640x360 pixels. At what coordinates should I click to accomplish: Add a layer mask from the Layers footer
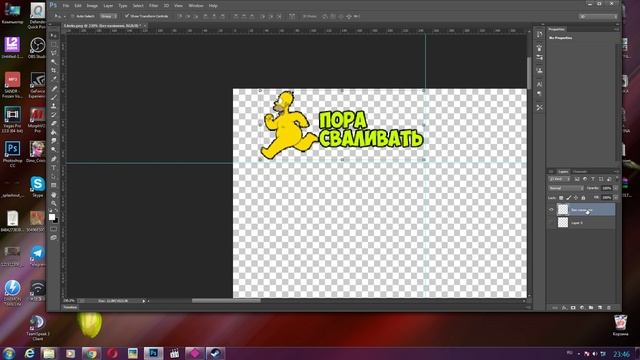point(573,308)
